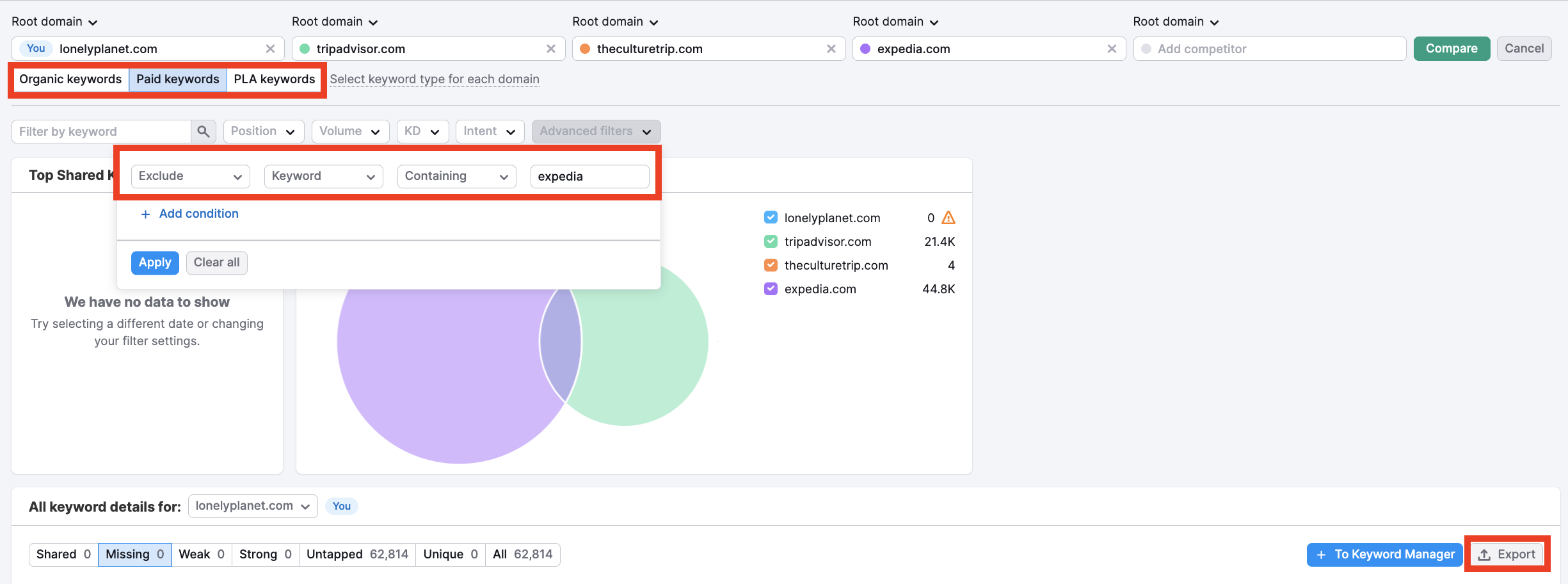Open the Position filter dropdown
This screenshot has width=1568, height=584.
pyautogui.click(x=264, y=131)
